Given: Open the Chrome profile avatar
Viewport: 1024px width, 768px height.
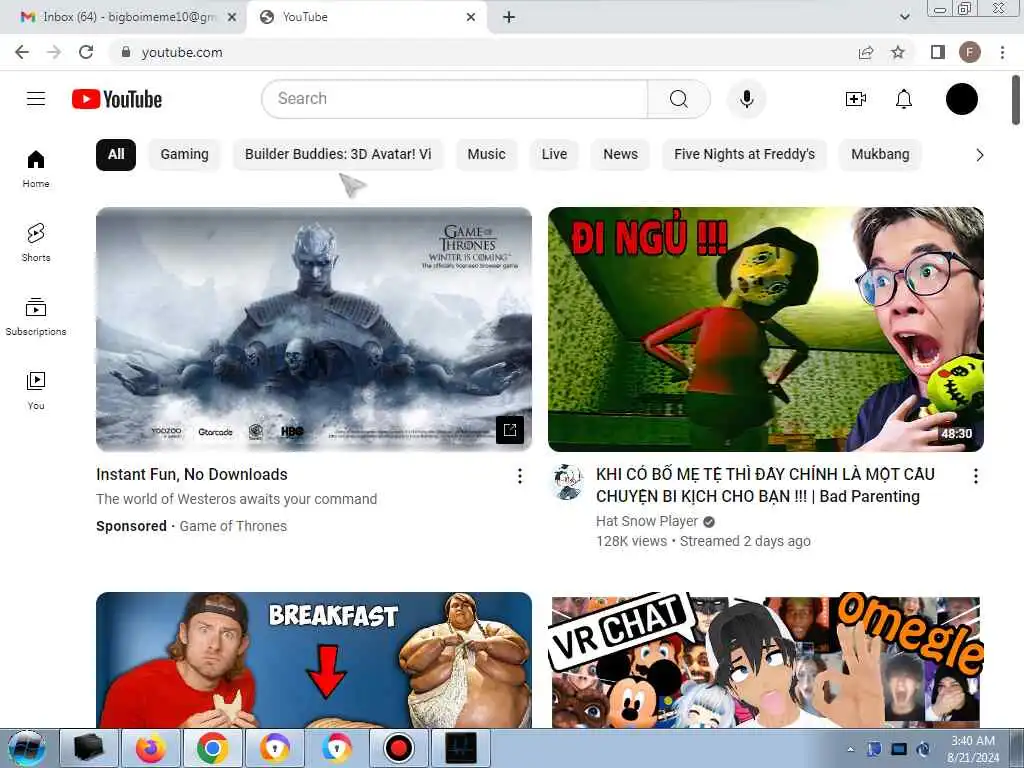Looking at the screenshot, I should 970,52.
